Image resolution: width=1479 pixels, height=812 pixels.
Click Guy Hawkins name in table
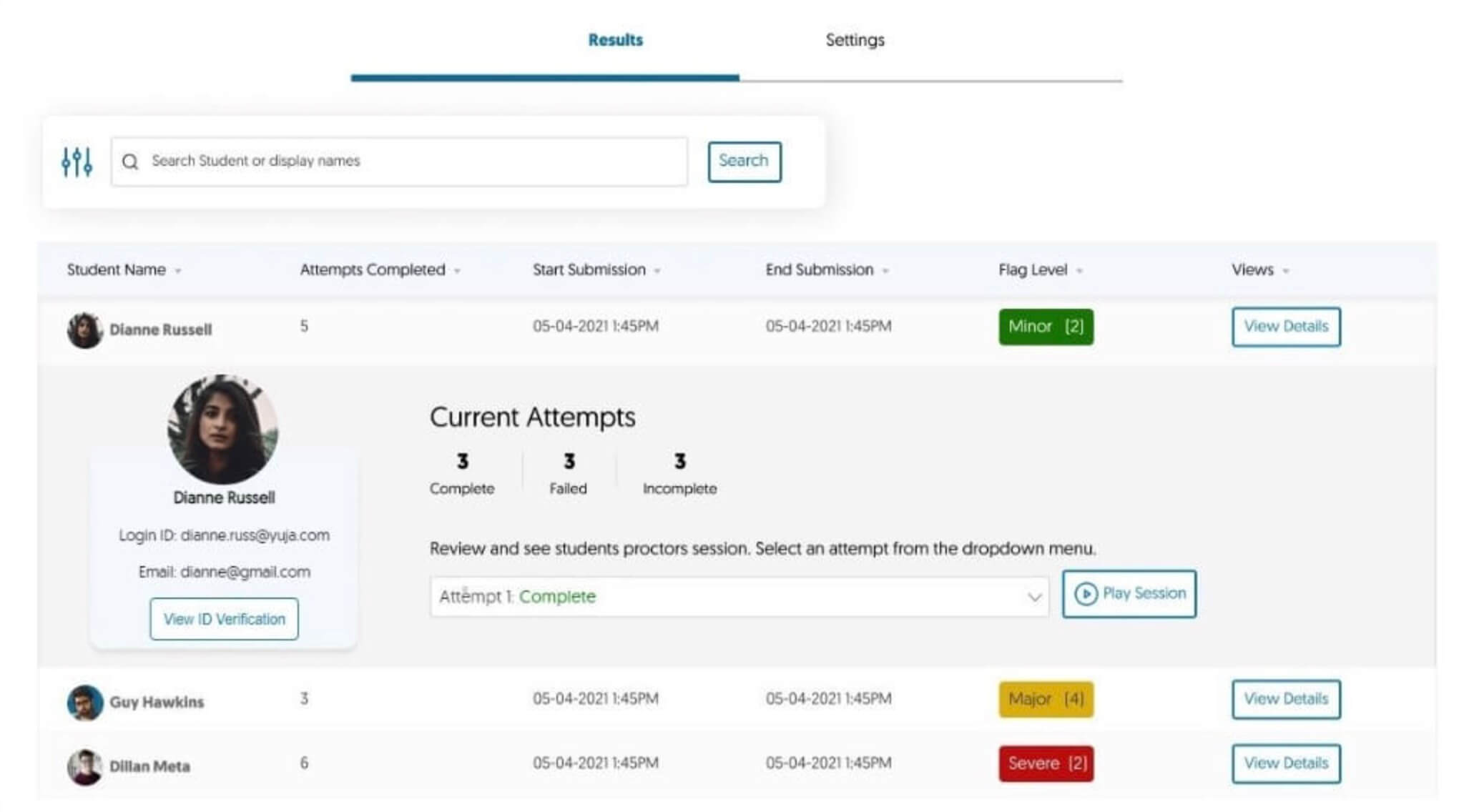(x=157, y=702)
